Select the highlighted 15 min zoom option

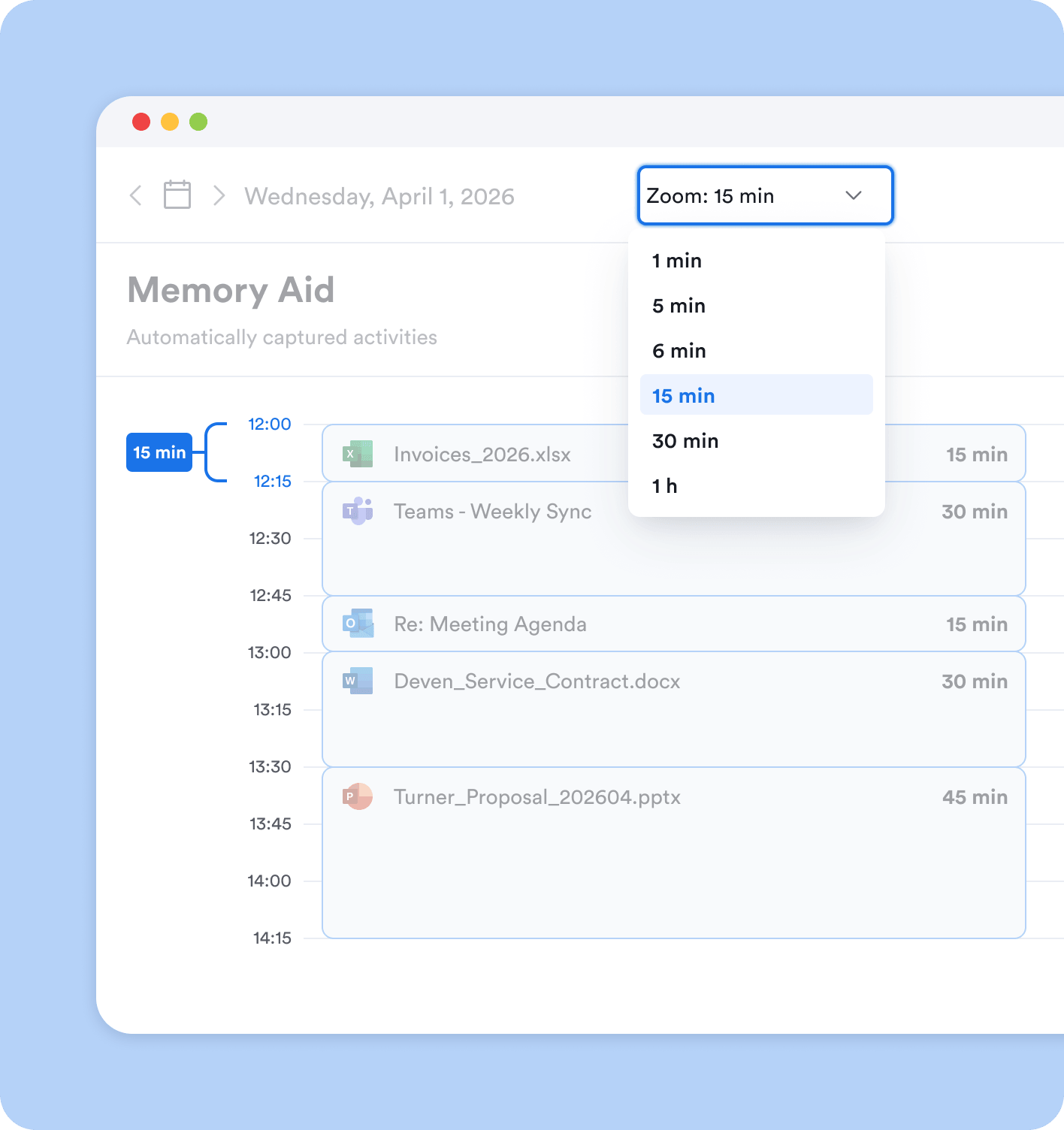click(x=756, y=395)
